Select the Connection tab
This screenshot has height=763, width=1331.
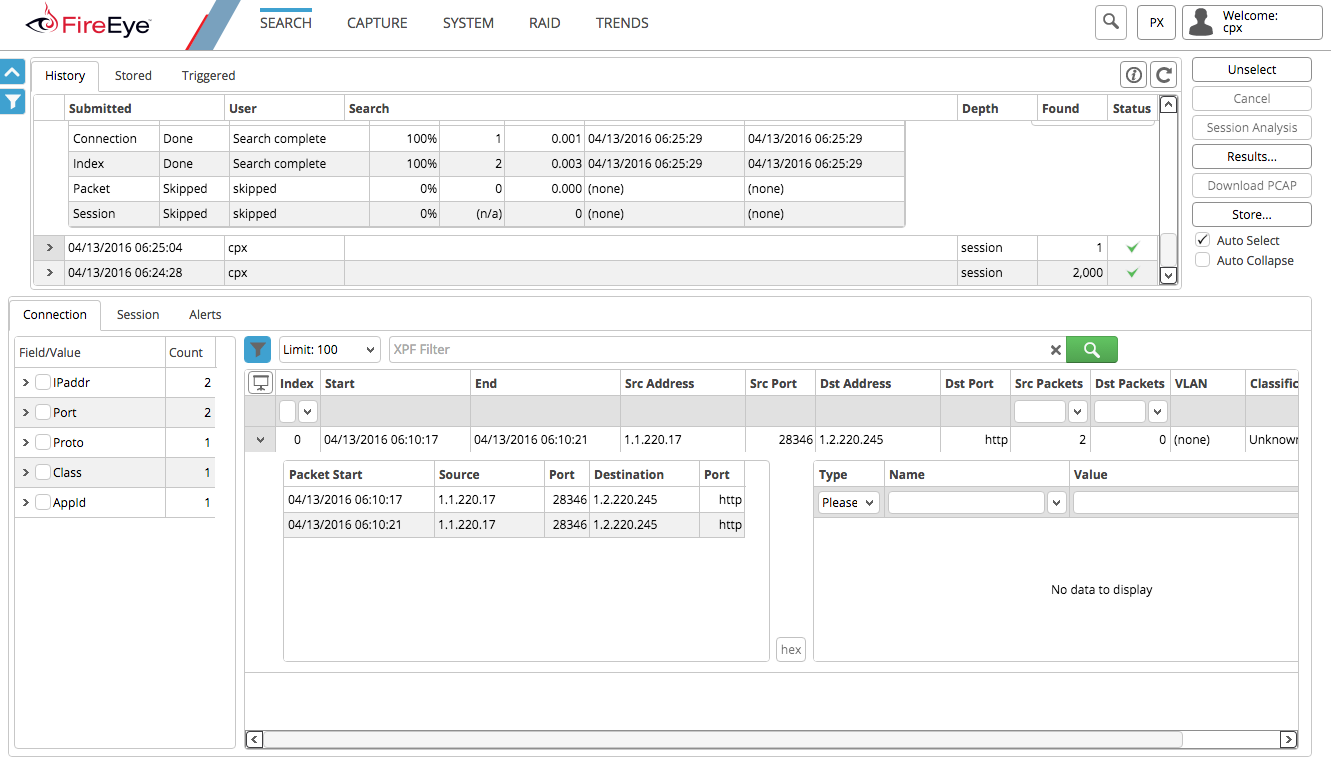[55, 314]
